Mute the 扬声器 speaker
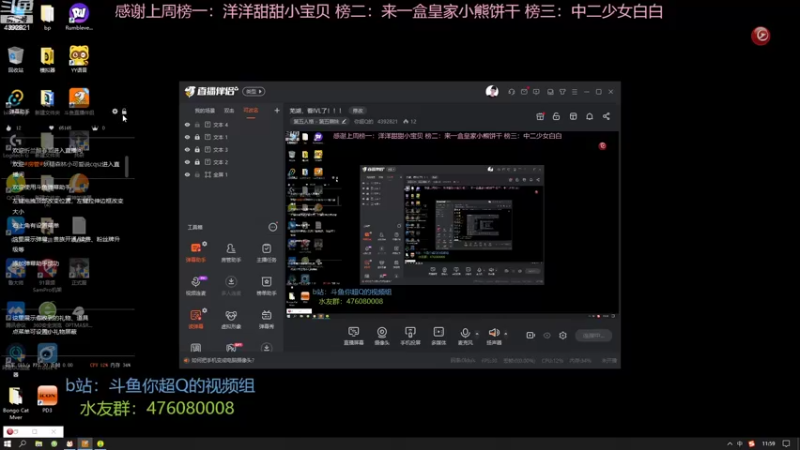This screenshot has width=800, height=450. [x=494, y=336]
